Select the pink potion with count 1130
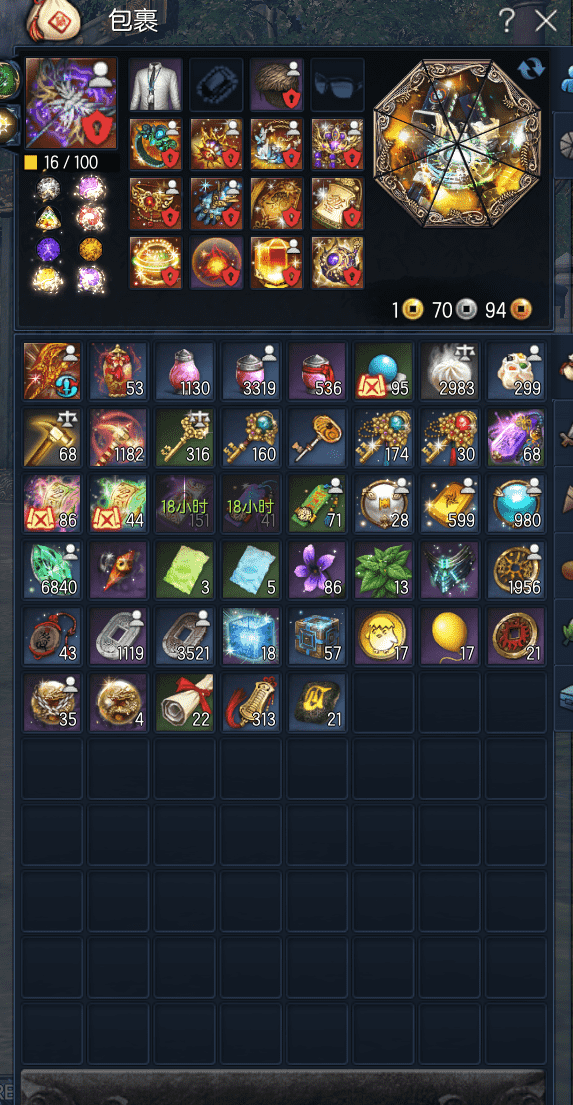 tap(184, 371)
